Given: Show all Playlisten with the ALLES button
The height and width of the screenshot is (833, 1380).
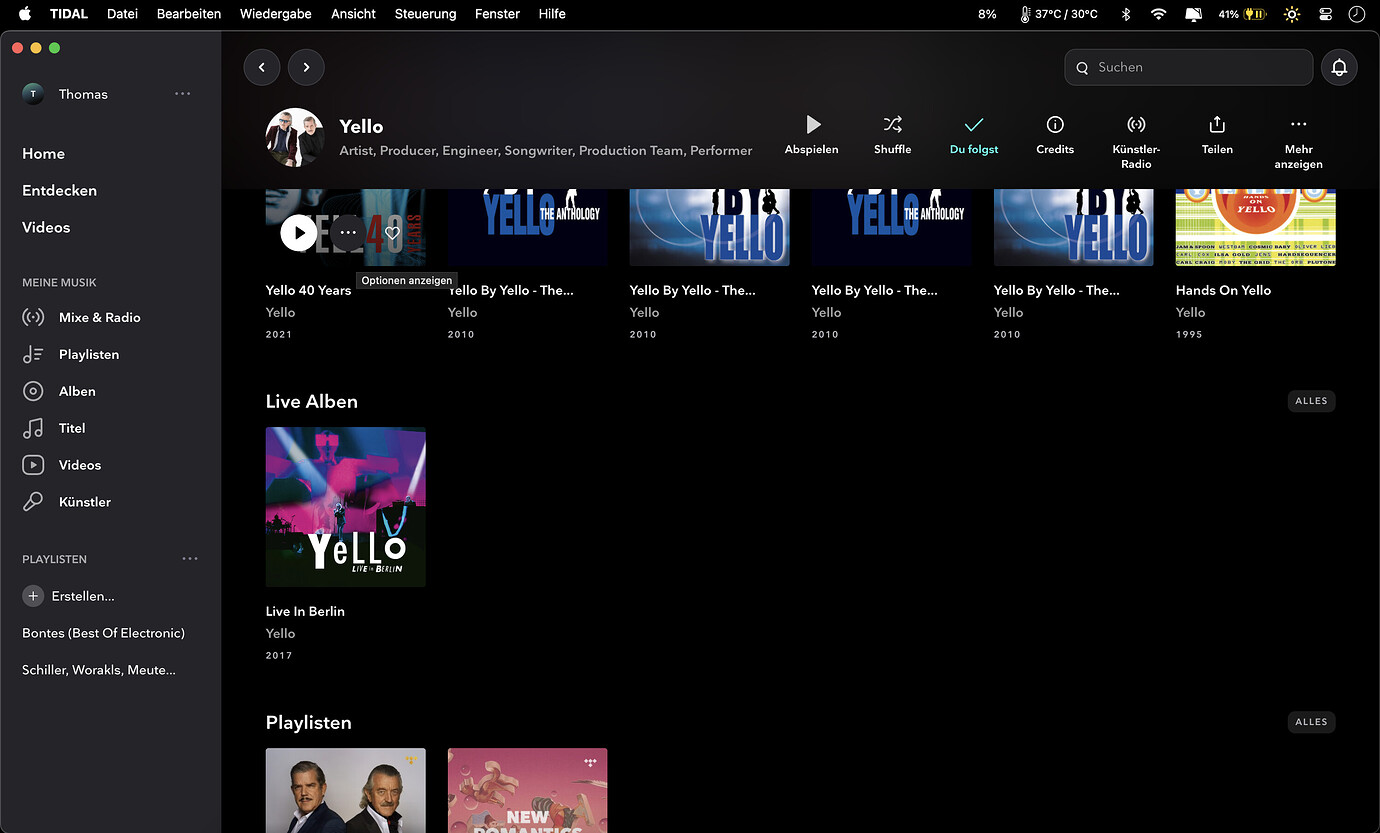Looking at the screenshot, I should tap(1311, 722).
